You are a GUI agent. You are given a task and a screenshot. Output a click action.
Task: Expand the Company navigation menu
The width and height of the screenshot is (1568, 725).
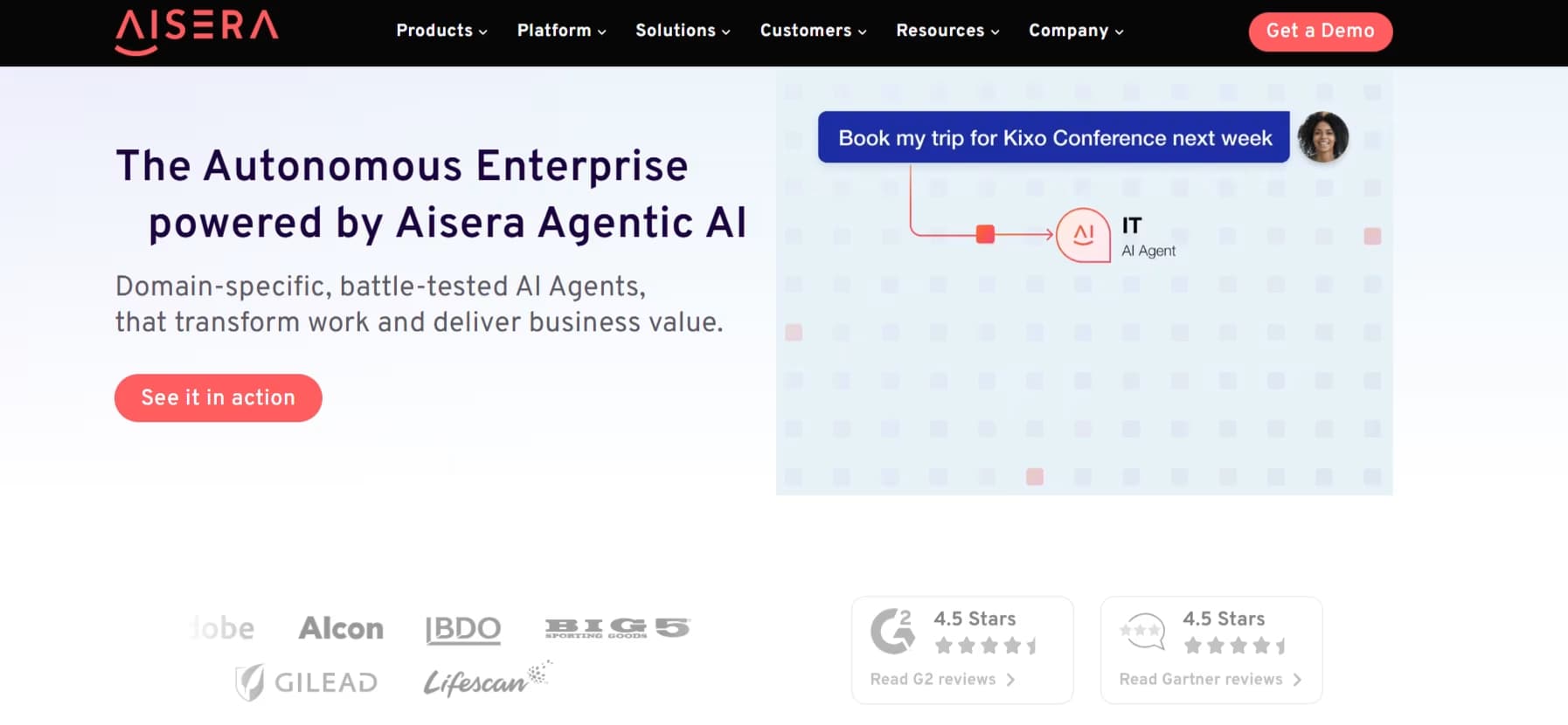[x=1074, y=31]
